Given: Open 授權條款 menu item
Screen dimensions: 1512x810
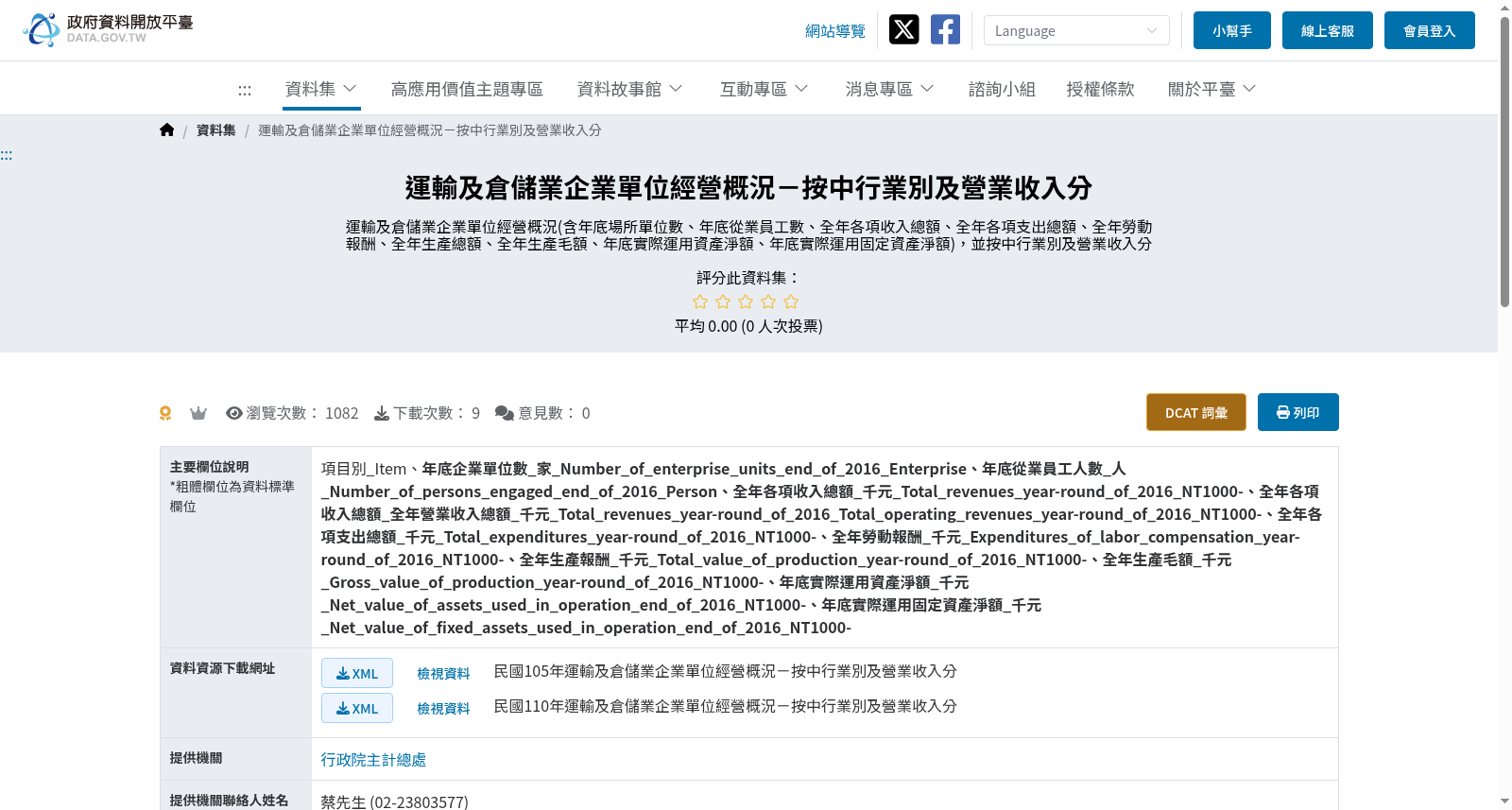Looking at the screenshot, I should point(1100,89).
